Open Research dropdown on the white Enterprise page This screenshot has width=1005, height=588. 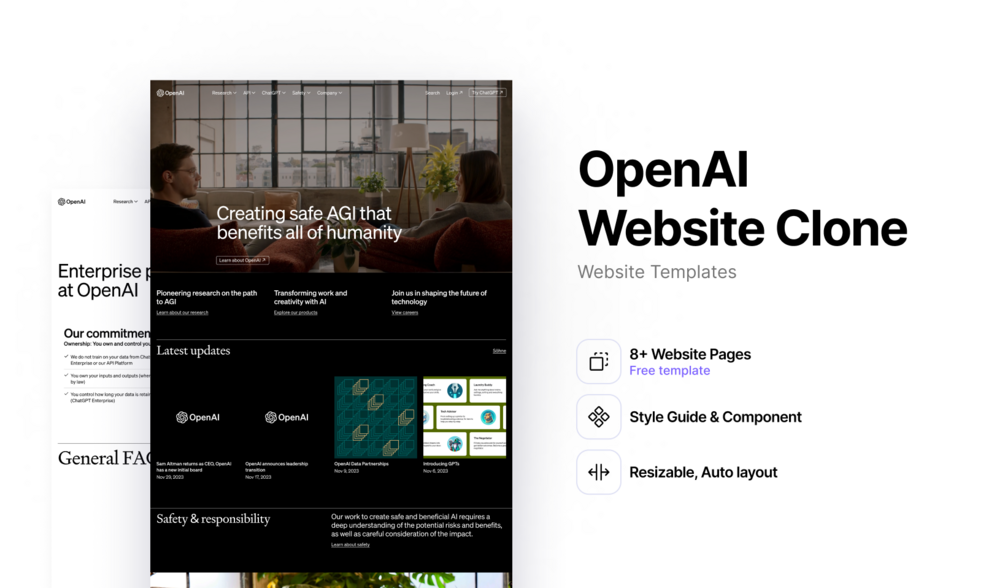coord(125,201)
